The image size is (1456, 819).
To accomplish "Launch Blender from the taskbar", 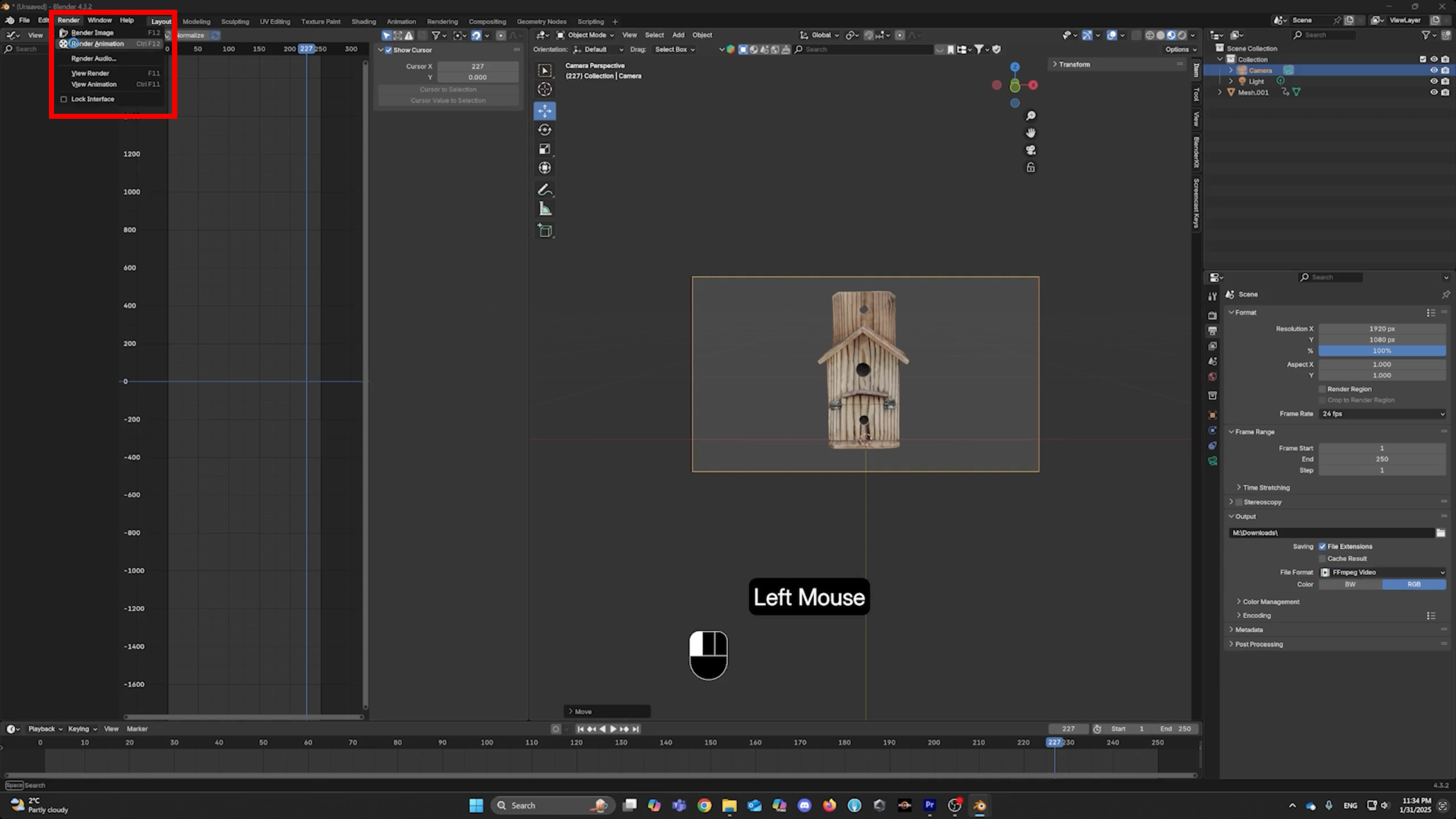I will [x=979, y=805].
